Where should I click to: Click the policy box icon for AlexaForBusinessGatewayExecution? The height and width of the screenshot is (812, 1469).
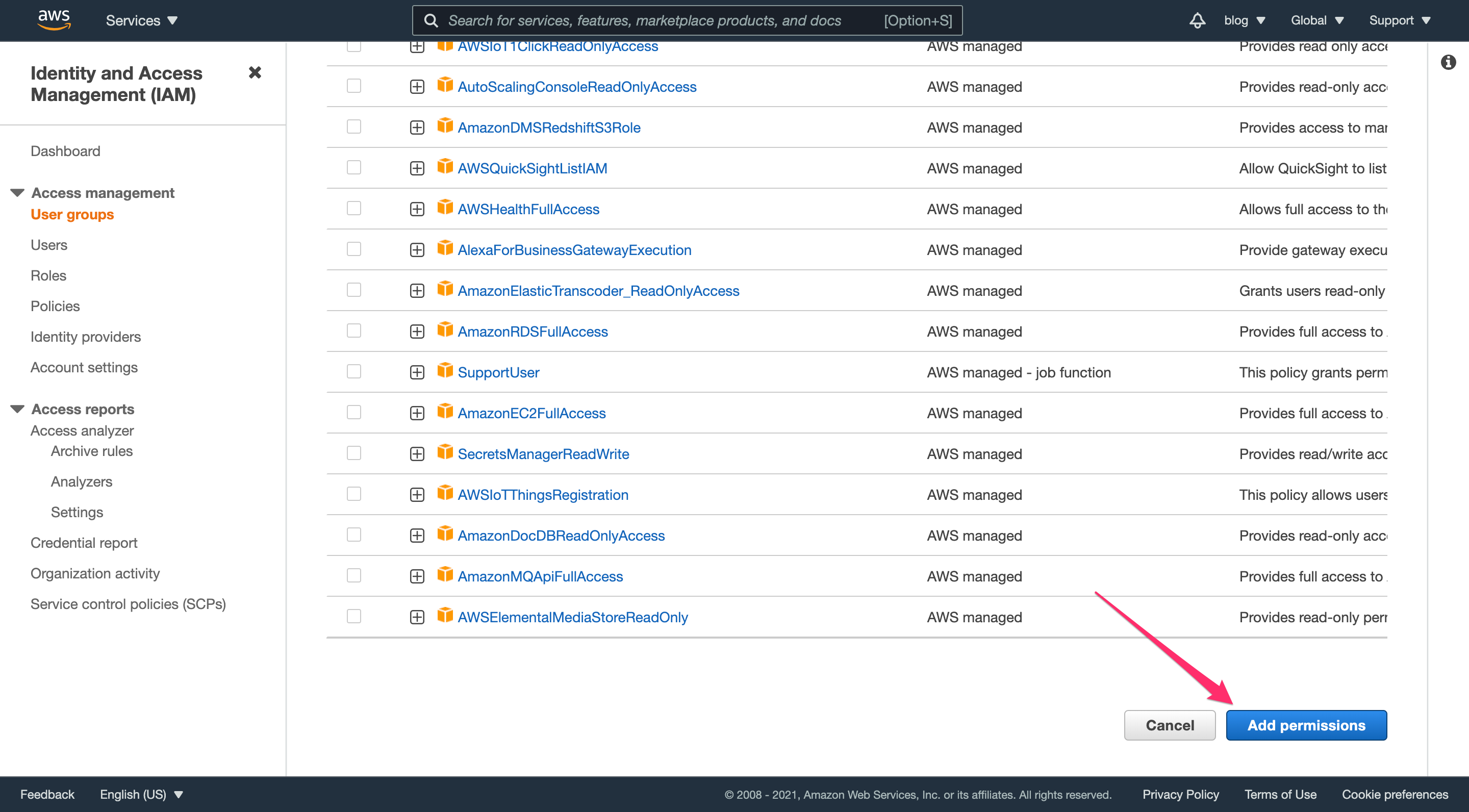pos(445,248)
